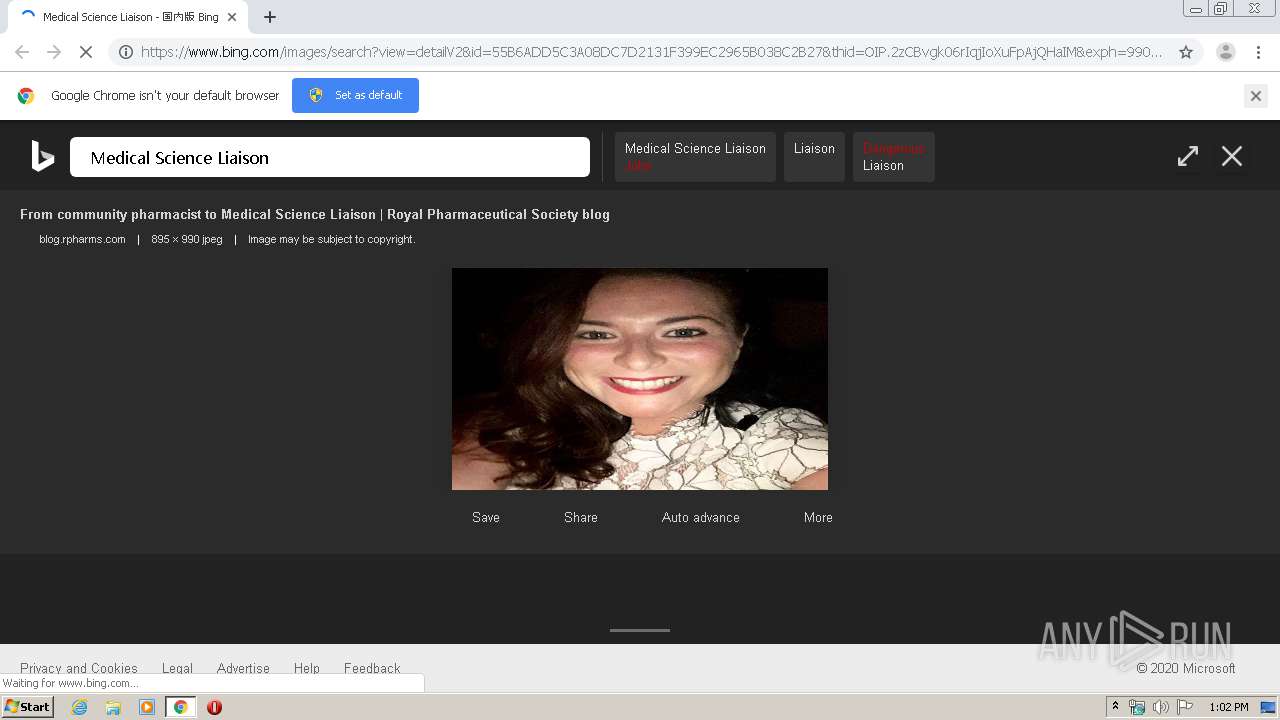Image resolution: width=1280 pixels, height=720 pixels.
Task: Visit blog.rpharms.com source link
Action: click(x=82, y=239)
